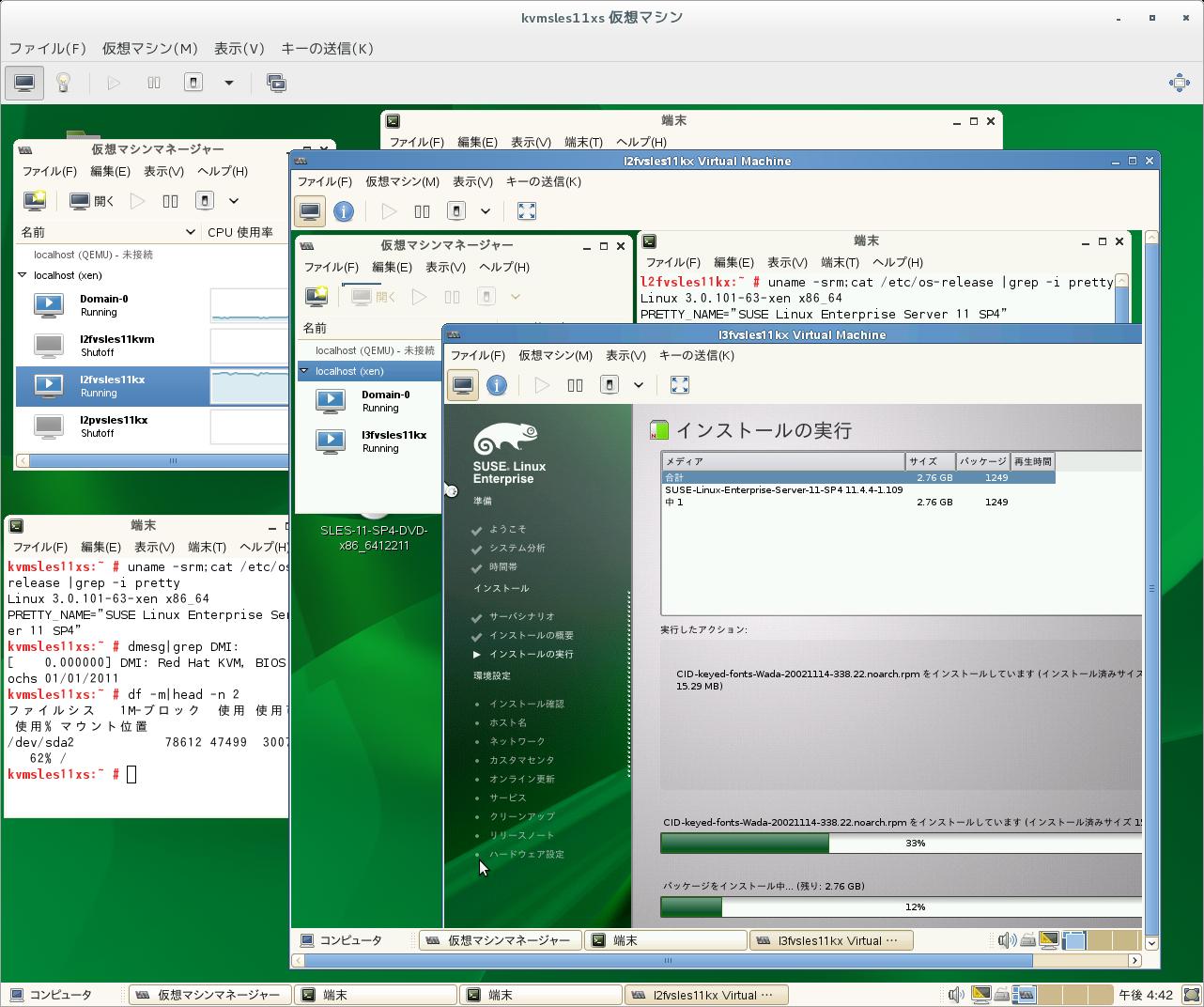
Task: Show graphical console in kvmsles11xs toolbar
Action: click(24, 83)
